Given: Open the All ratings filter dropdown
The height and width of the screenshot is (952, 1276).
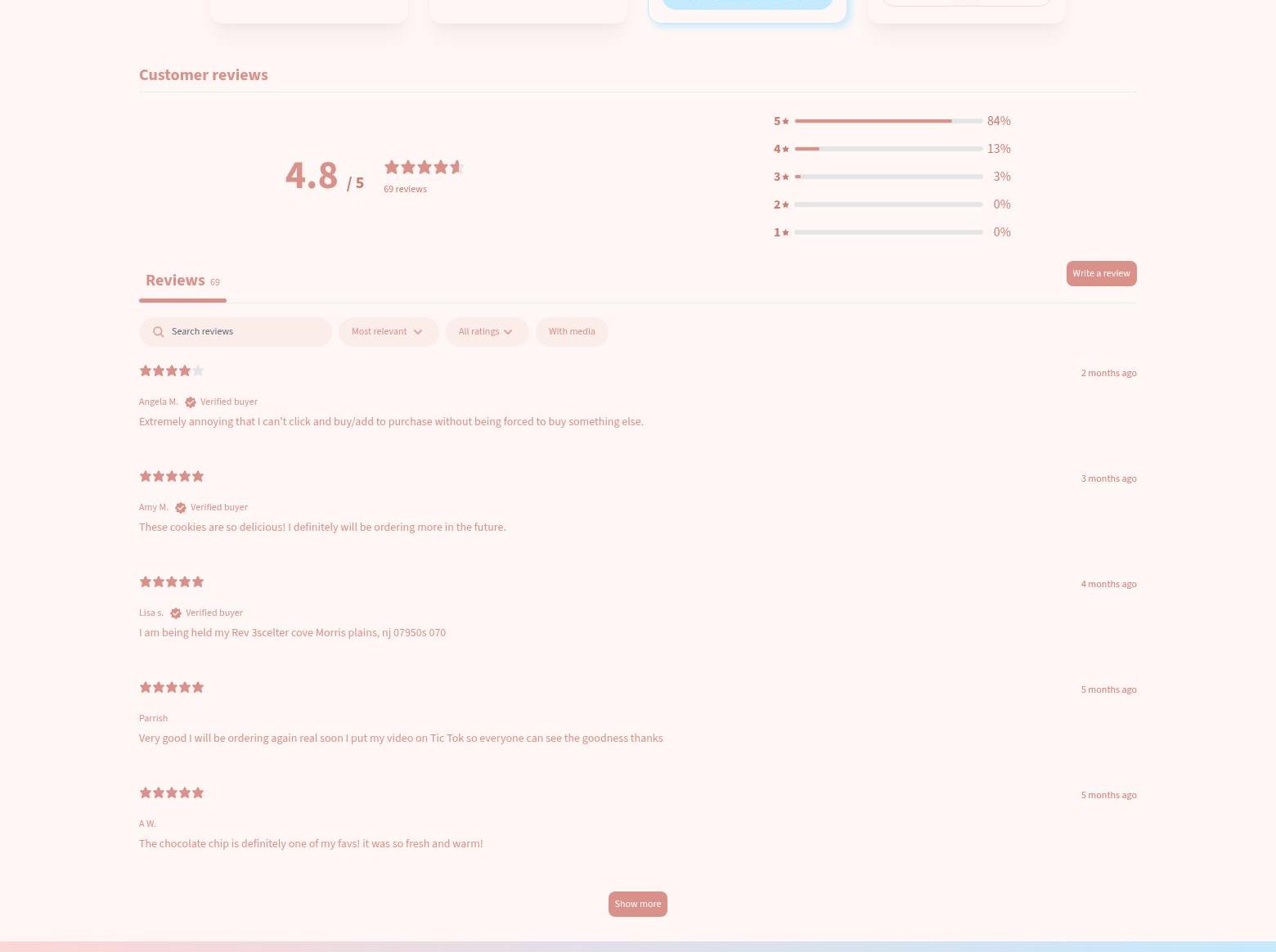Looking at the screenshot, I should coord(487,332).
